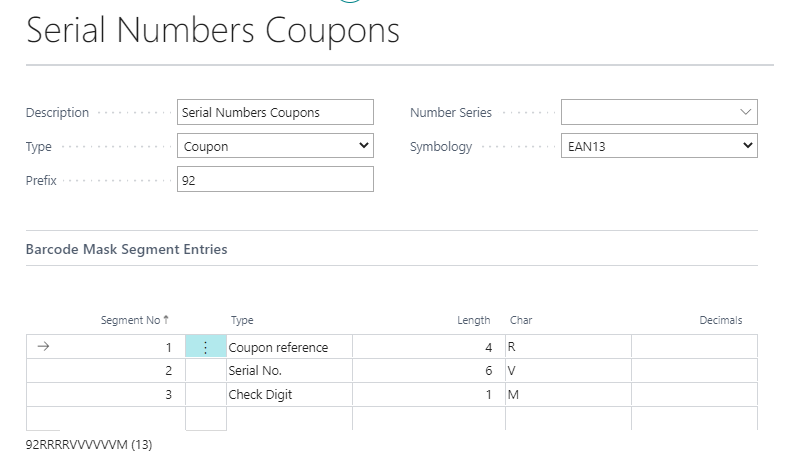Image resolution: width=802 pixels, height=456 pixels.
Task: Select the Coupon reference type cell
Action: tap(289, 347)
